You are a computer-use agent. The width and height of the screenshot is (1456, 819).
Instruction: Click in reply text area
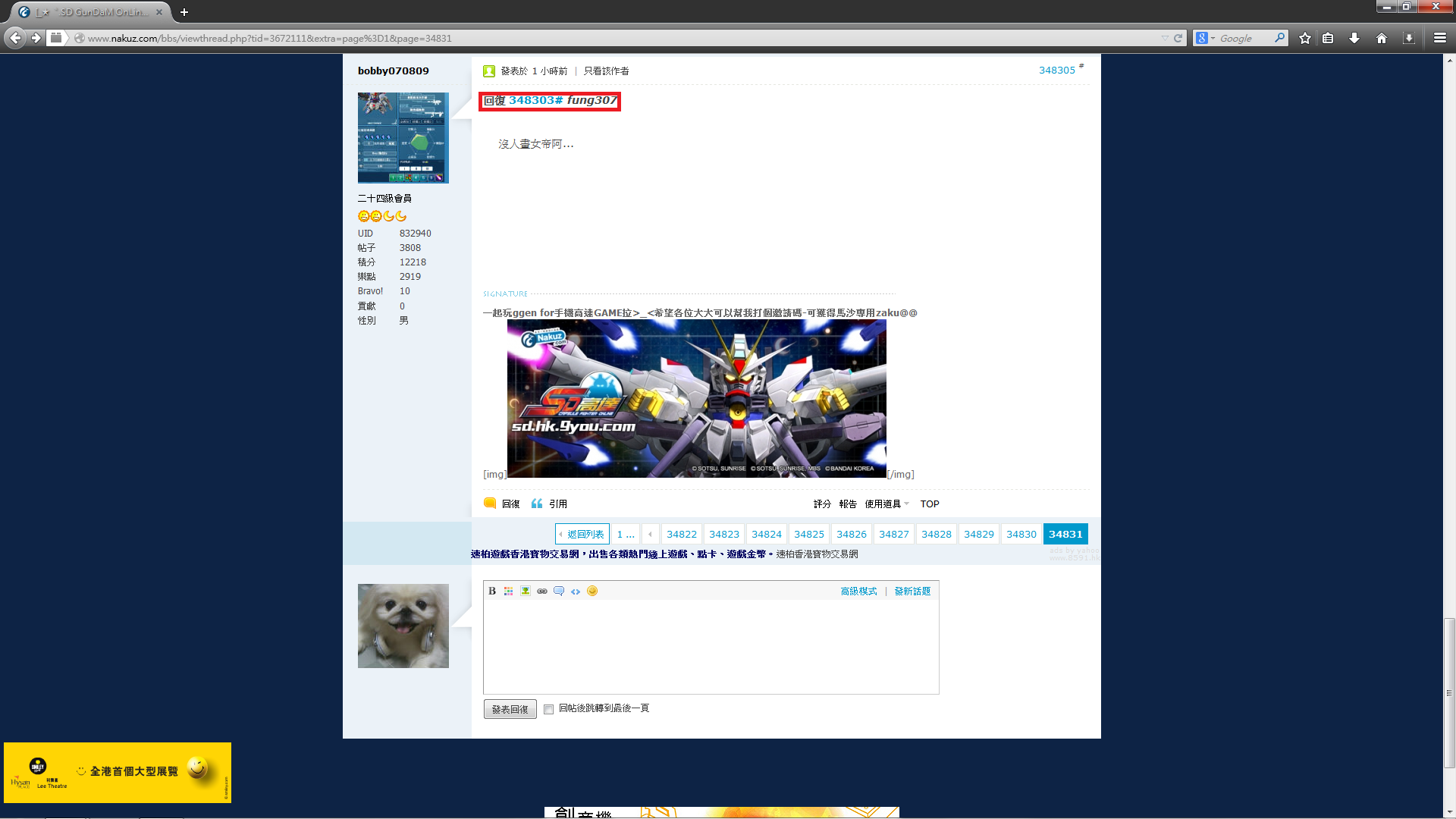pos(711,646)
